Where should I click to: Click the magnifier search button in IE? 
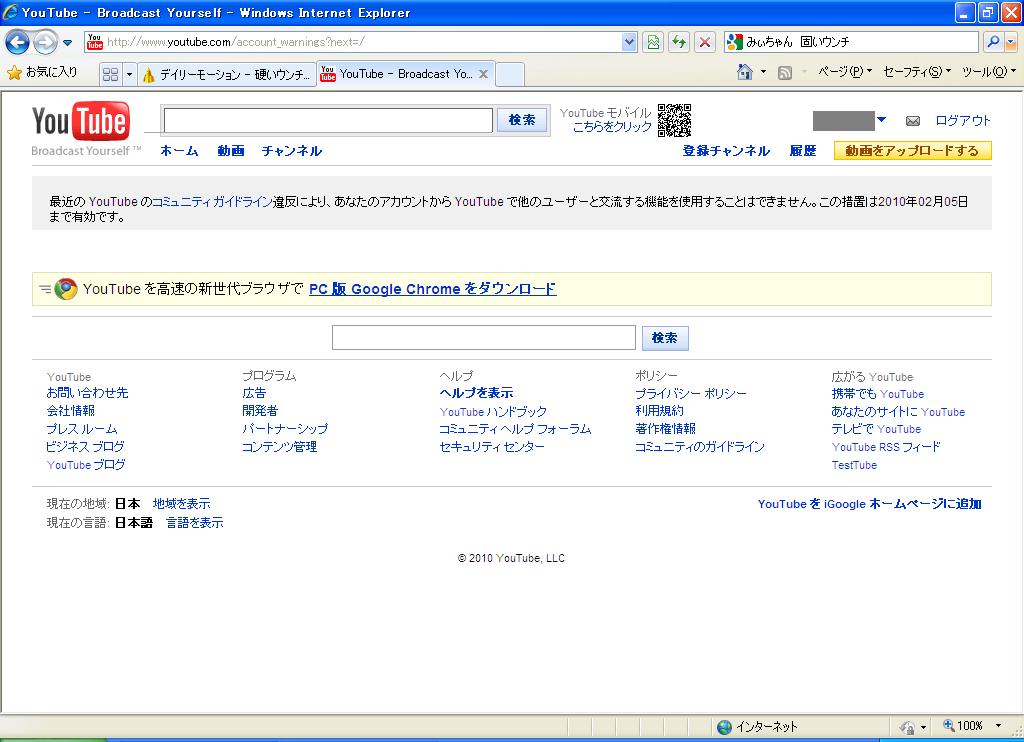pyautogui.click(x=993, y=42)
